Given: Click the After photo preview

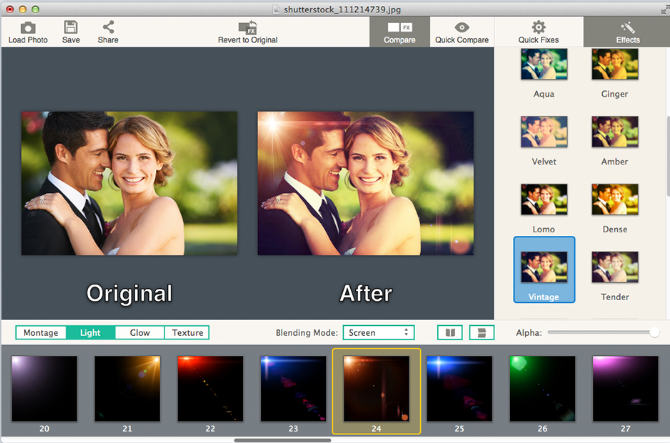Looking at the screenshot, I should tap(366, 183).
